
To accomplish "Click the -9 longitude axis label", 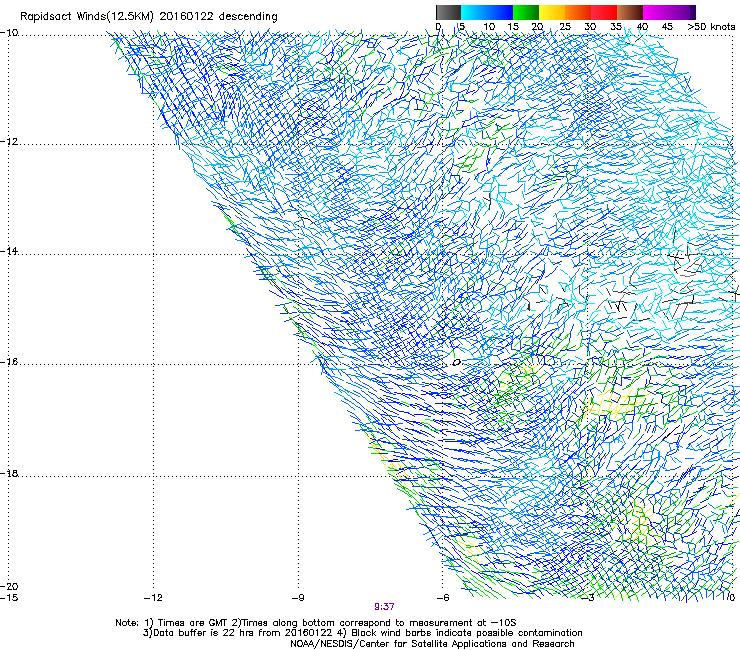I will pyautogui.click(x=298, y=598).
